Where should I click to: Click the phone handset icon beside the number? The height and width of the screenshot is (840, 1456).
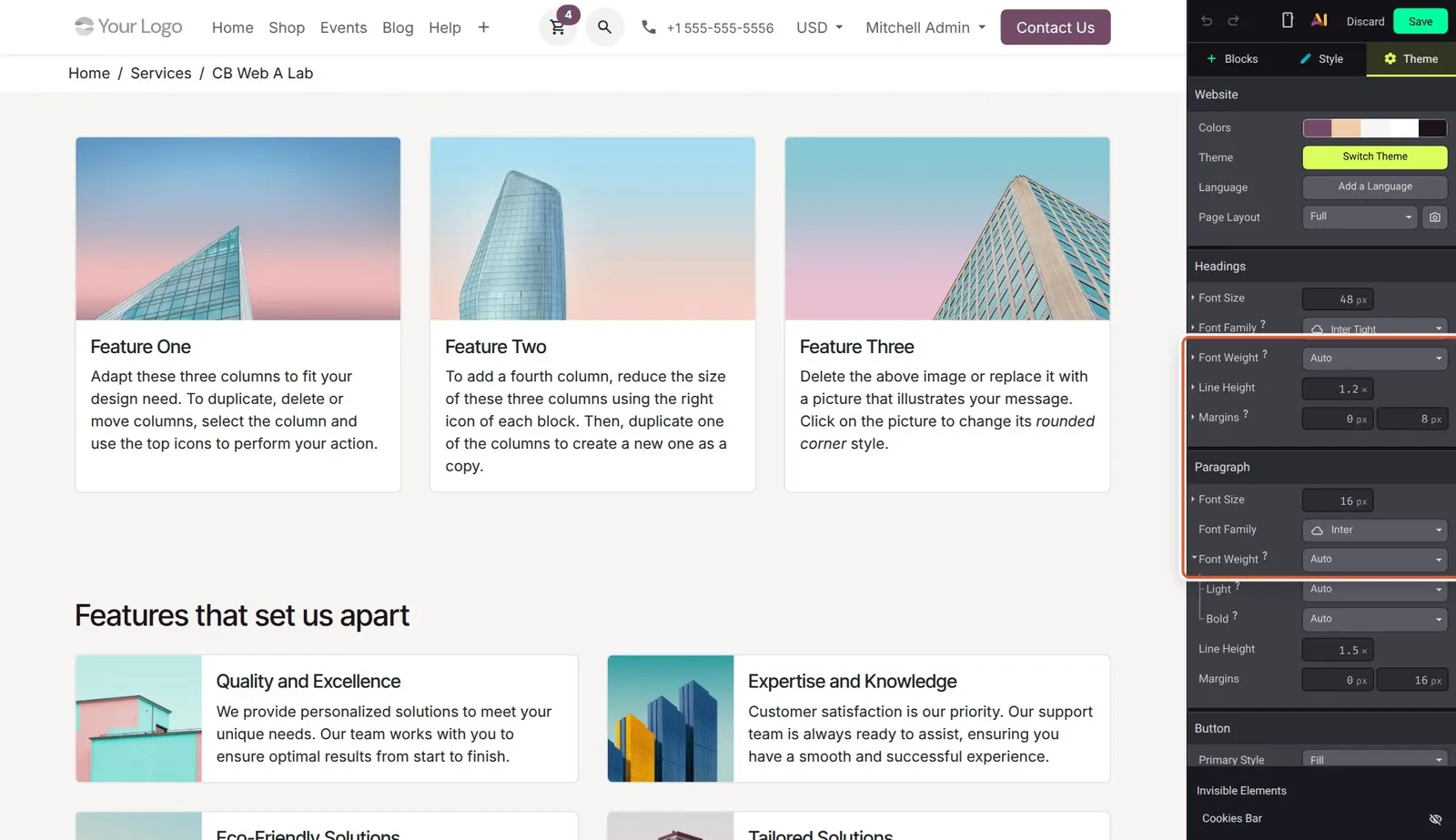(x=649, y=27)
